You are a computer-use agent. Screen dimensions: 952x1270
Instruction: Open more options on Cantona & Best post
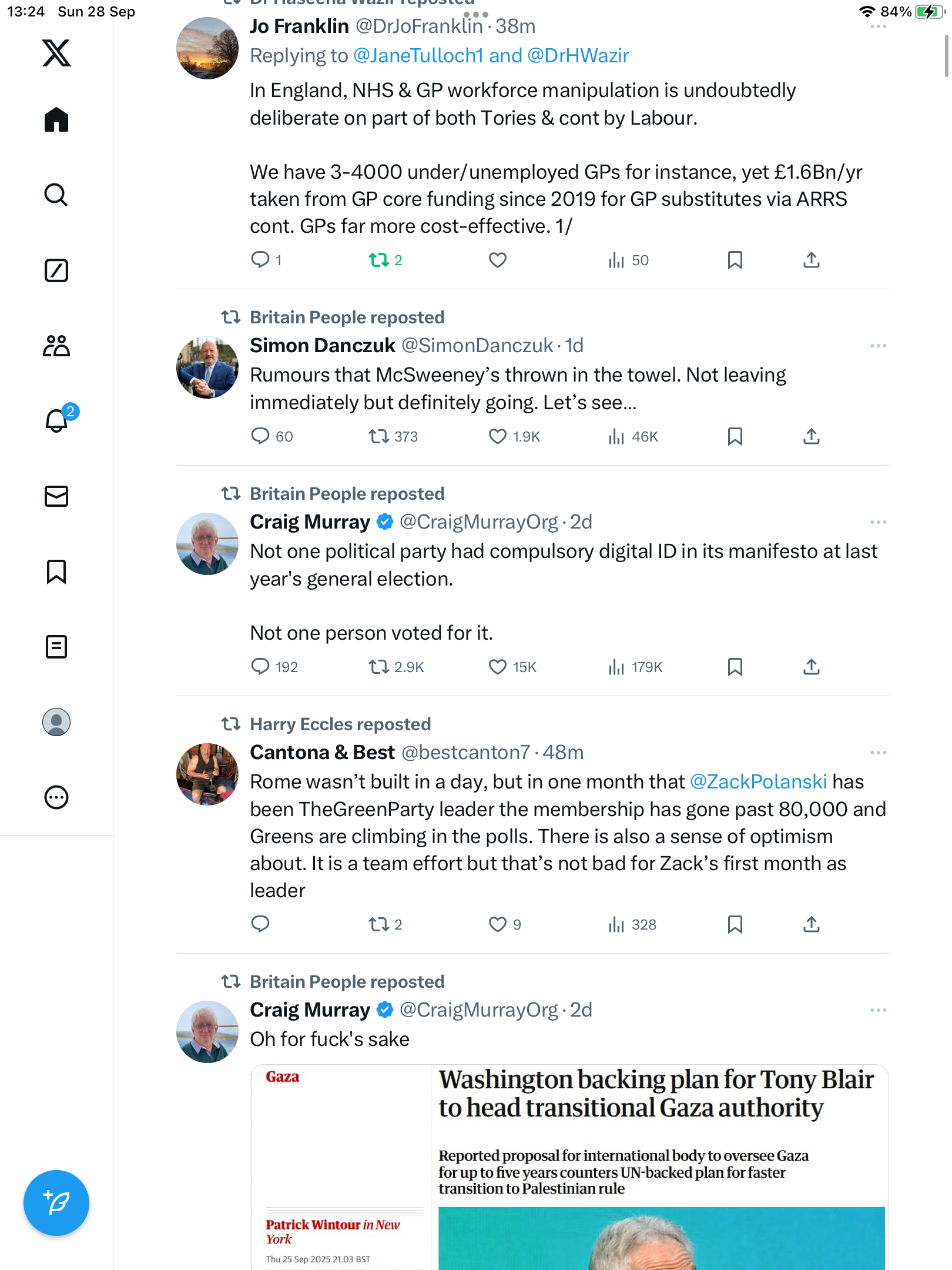(878, 753)
